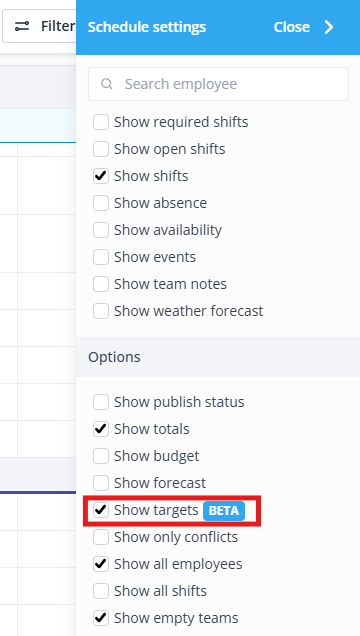Viewport: 360px width, 636px height.
Task: Uncheck Show targets checkbox
Action: 101,510
